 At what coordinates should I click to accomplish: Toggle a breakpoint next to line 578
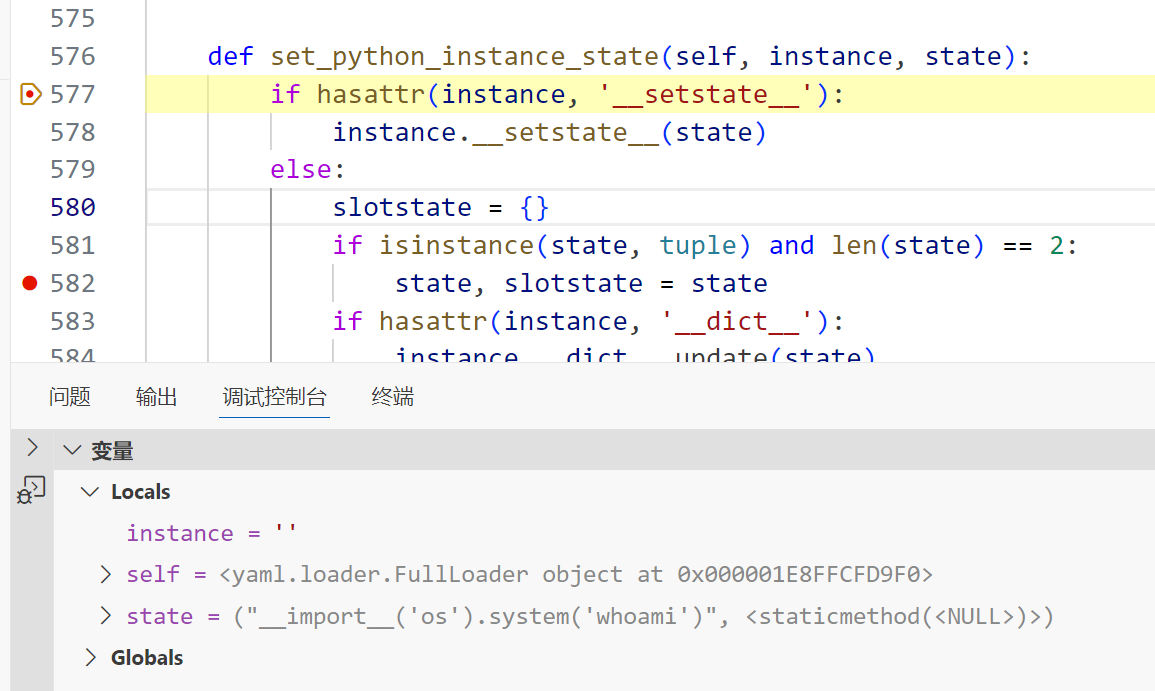pos(30,132)
